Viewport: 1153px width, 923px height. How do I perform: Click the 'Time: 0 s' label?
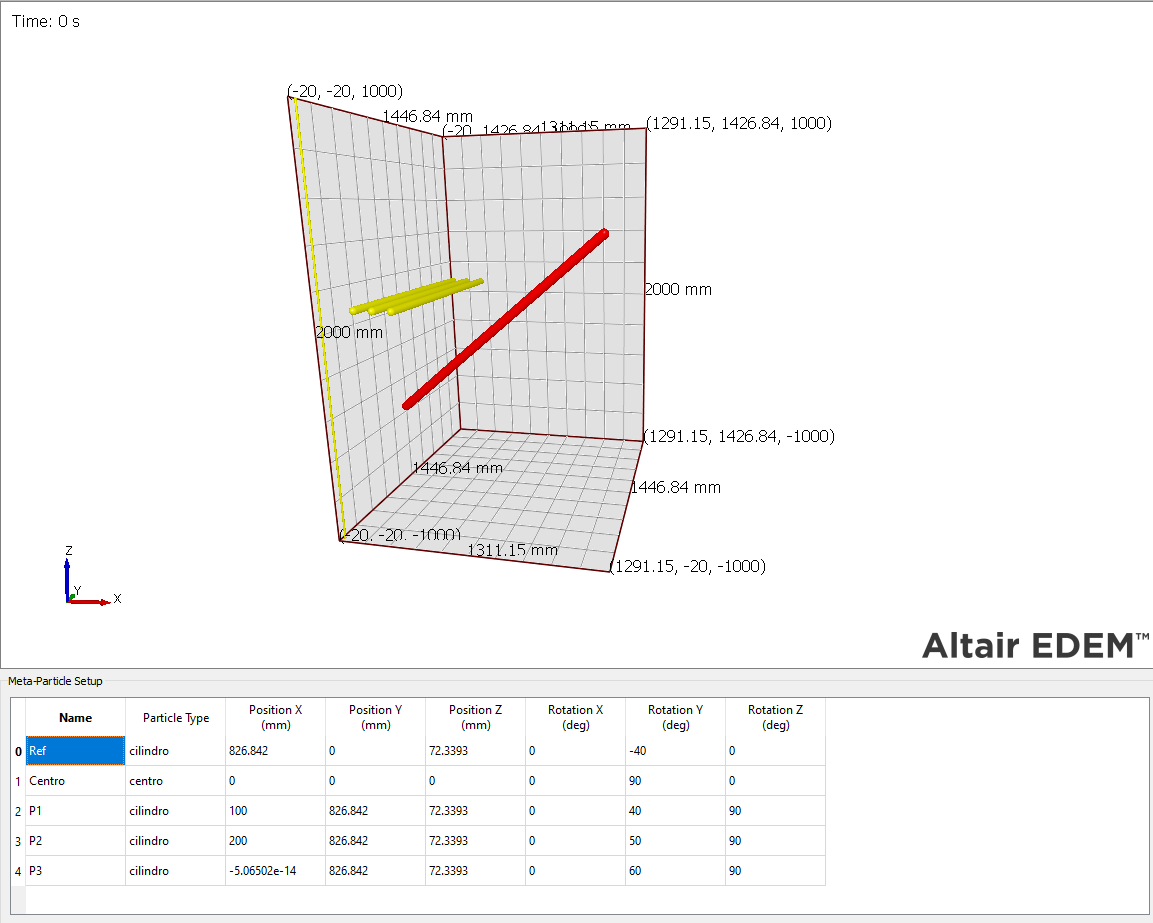tap(46, 21)
